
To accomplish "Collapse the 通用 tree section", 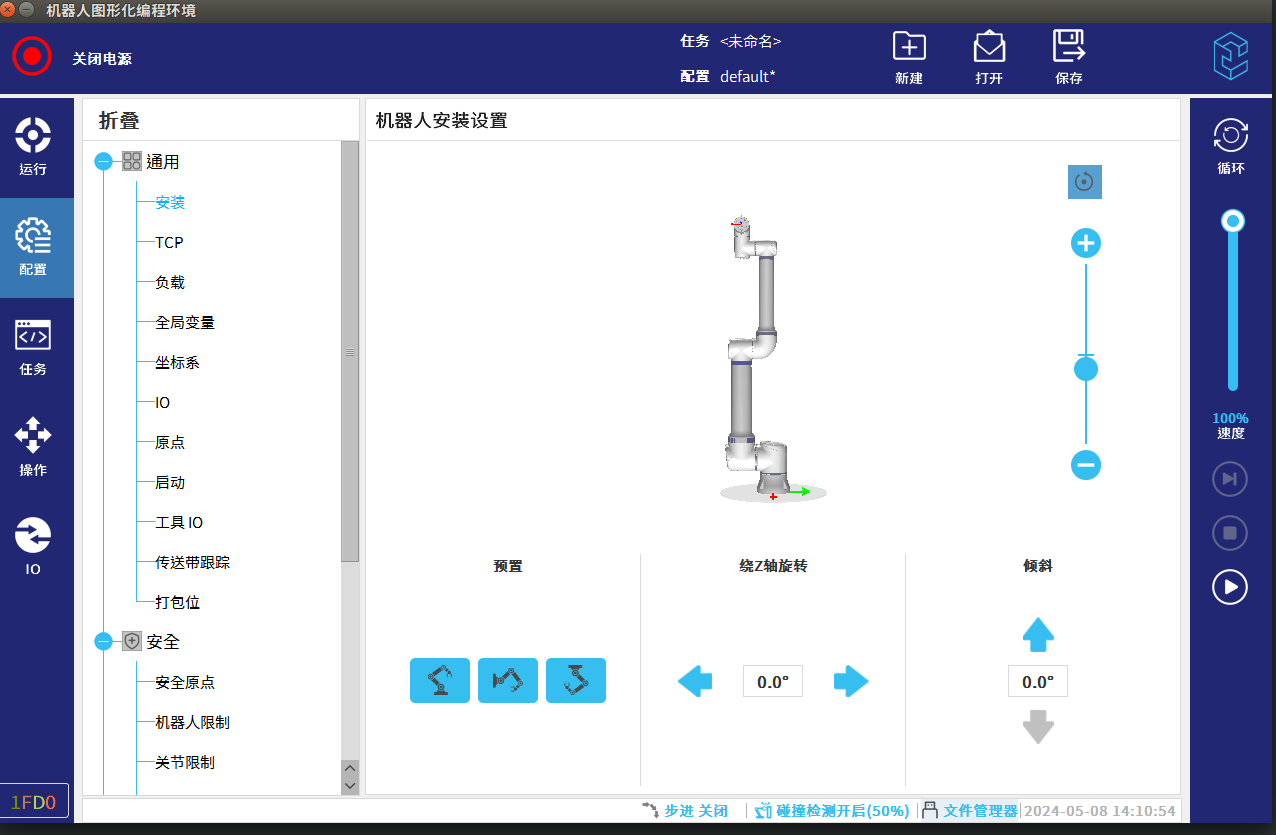I will click(103, 162).
